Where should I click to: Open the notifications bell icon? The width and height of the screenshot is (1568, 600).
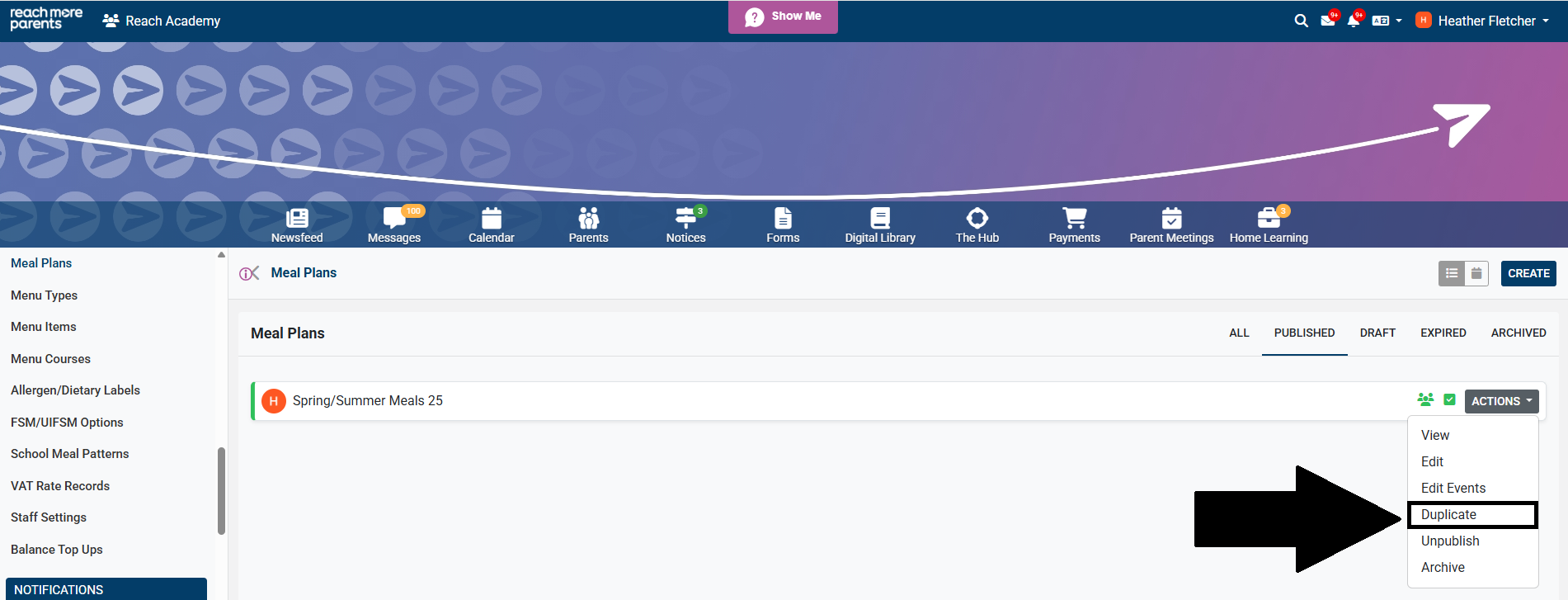[x=1353, y=21]
